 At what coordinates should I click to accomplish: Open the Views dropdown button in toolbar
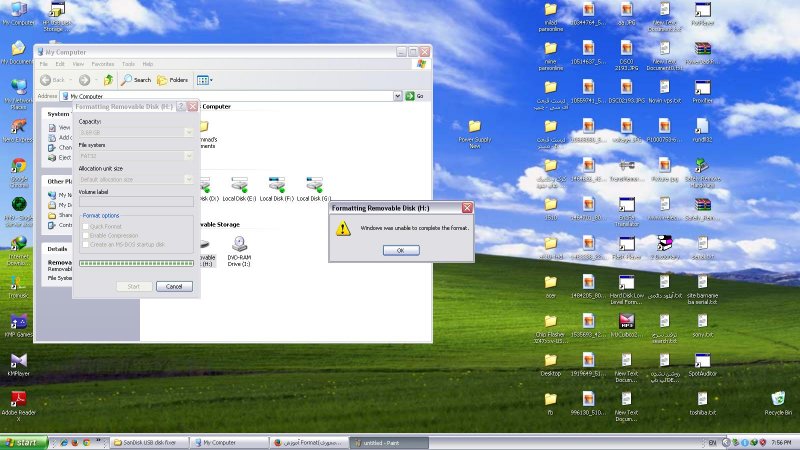[205, 80]
